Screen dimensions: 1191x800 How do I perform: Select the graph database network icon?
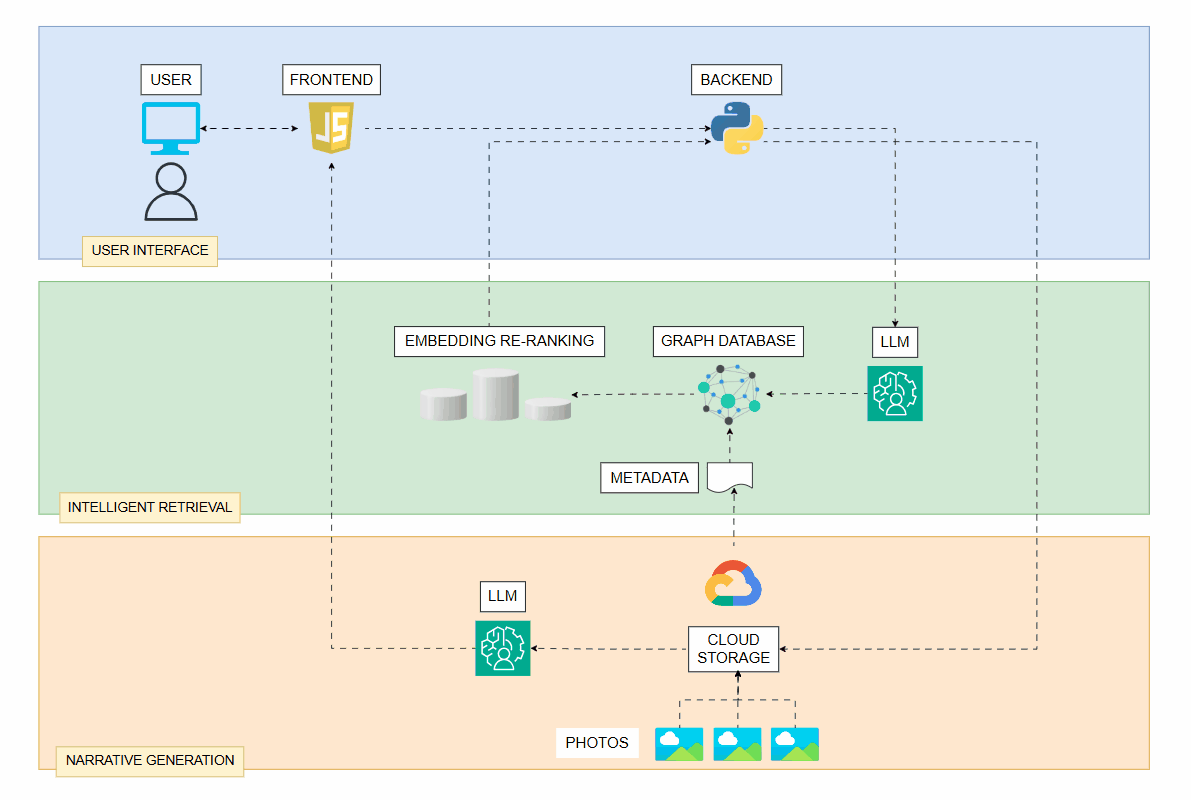point(729,394)
